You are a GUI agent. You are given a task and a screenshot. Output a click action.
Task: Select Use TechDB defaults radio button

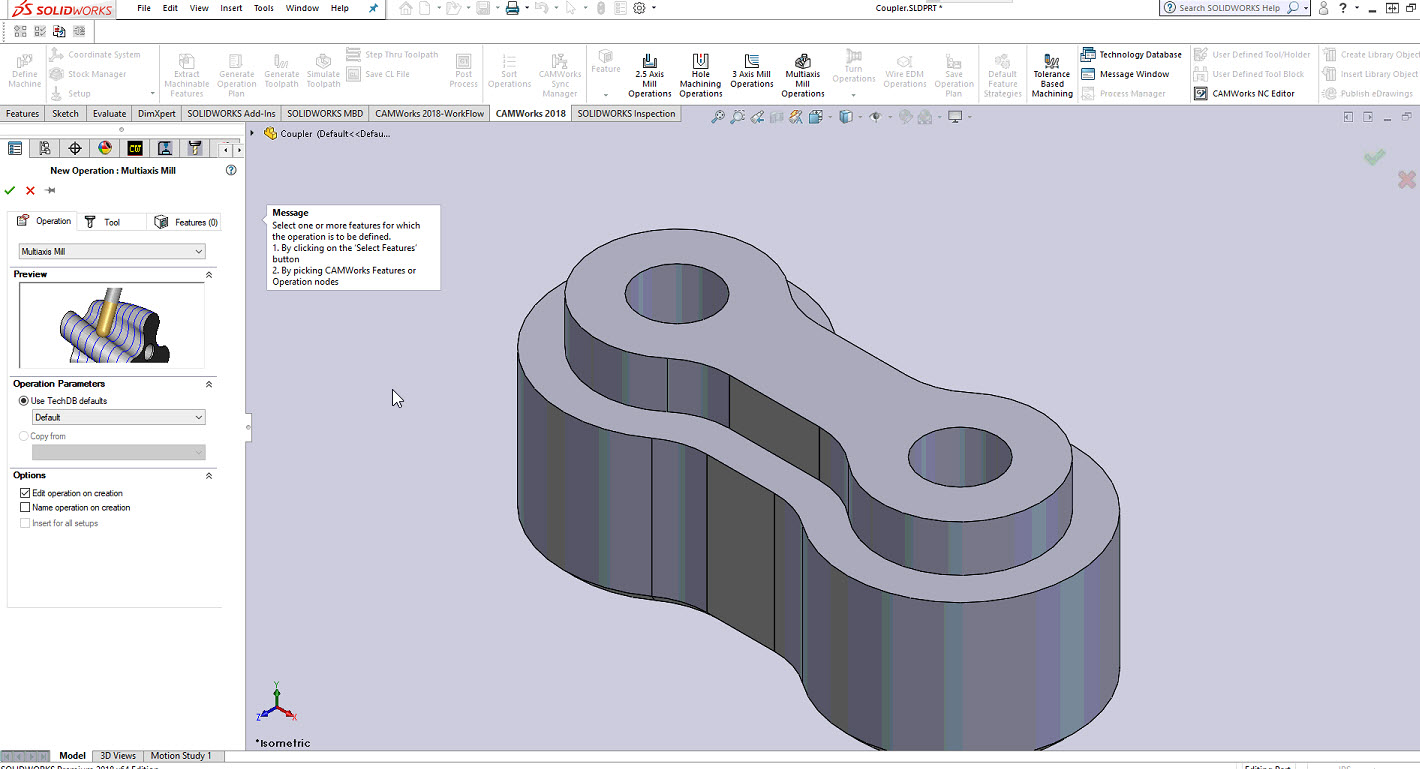[x=24, y=401]
